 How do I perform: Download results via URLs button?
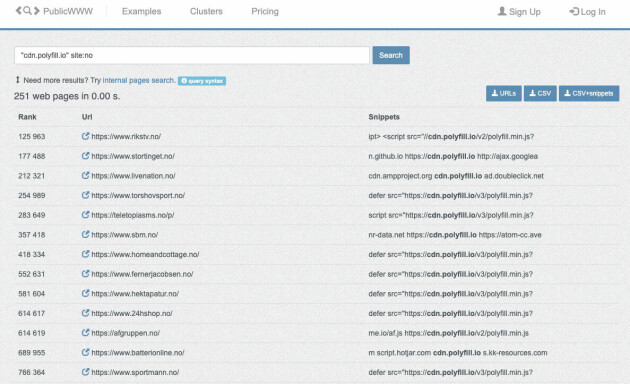coord(504,93)
